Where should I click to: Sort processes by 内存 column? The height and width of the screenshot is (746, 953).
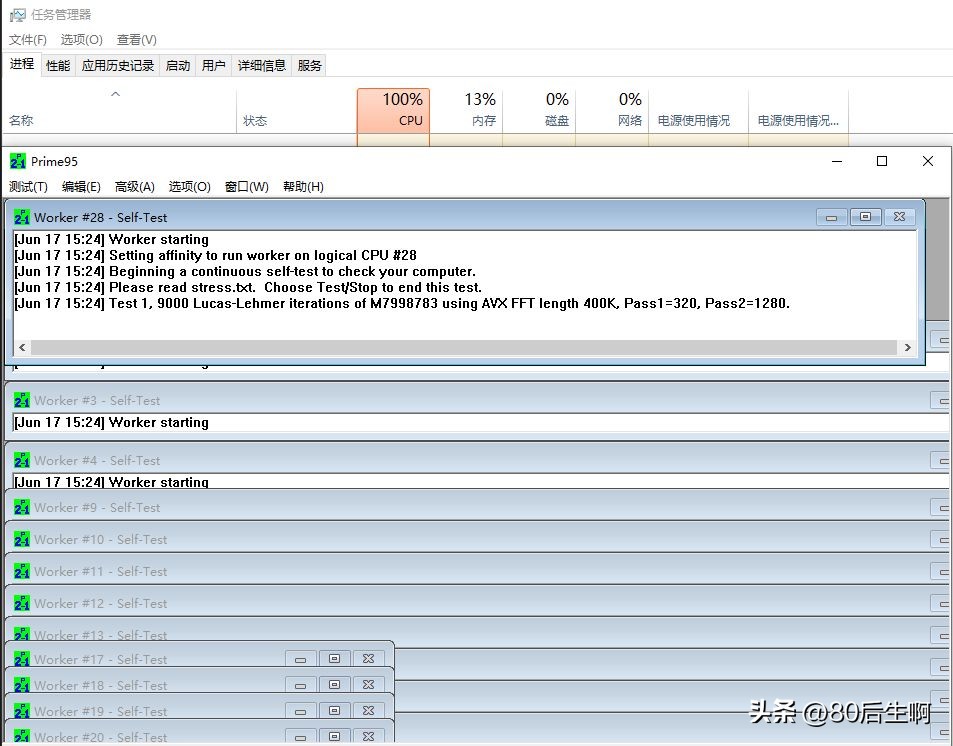tap(466, 110)
